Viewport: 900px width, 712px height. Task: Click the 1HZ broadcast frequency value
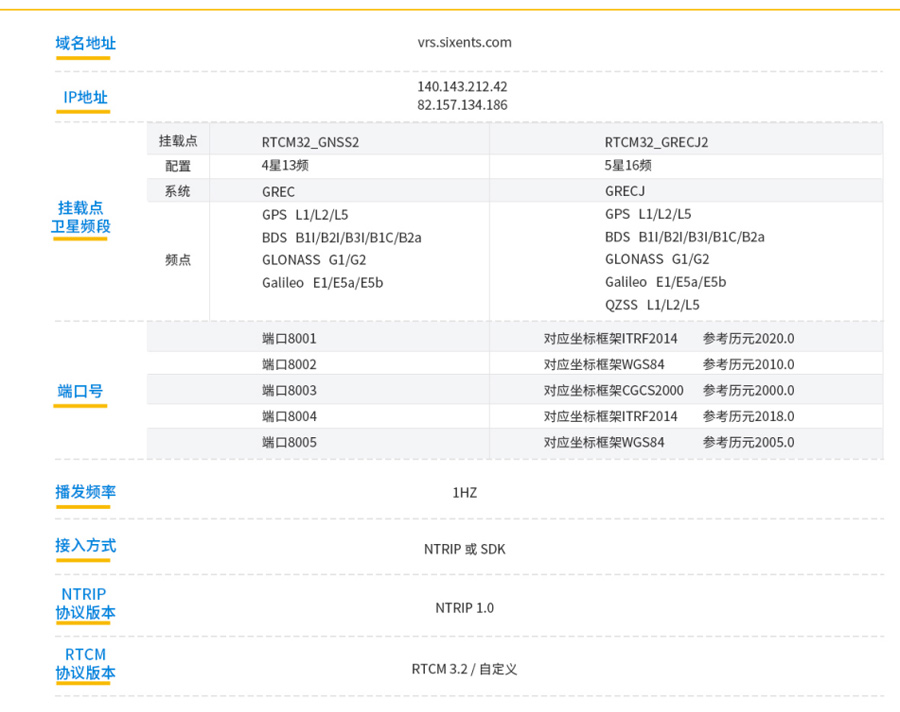click(x=464, y=493)
